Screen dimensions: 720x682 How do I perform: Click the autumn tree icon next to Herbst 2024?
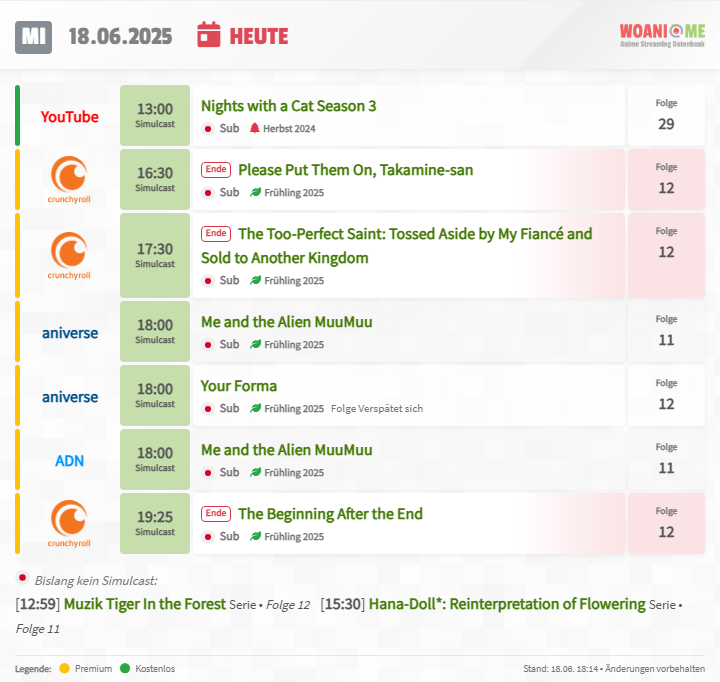(x=254, y=128)
